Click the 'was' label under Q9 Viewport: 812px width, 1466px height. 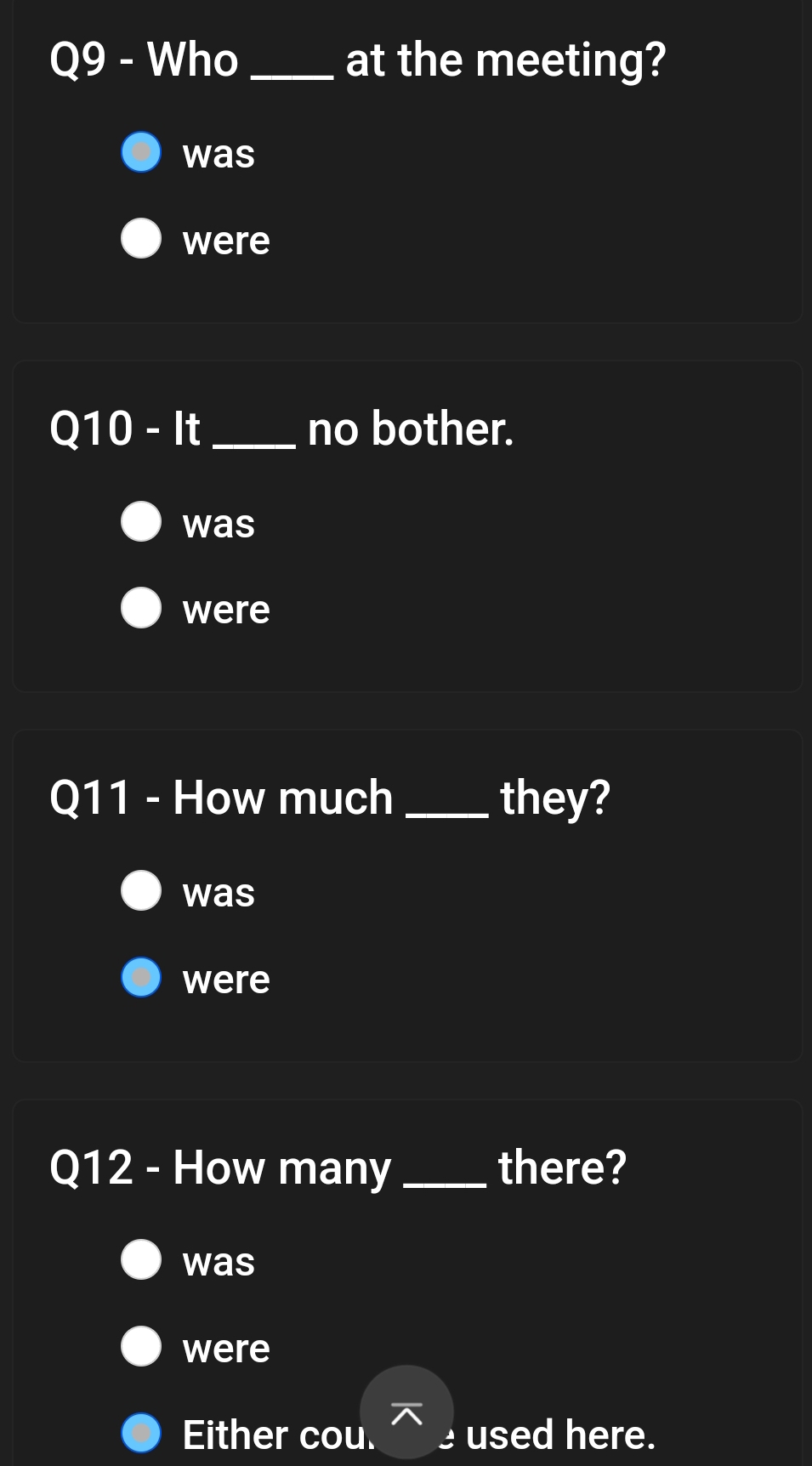coord(219,154)
